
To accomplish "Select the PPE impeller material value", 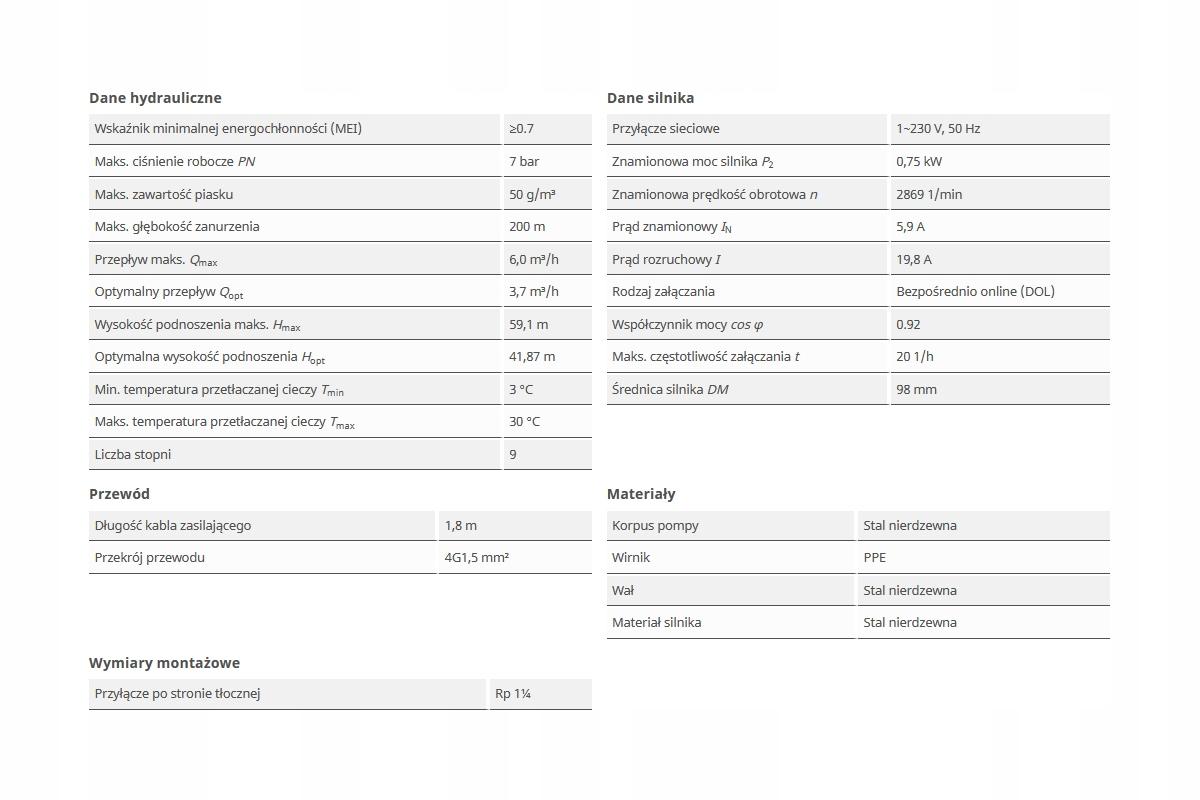I will coord(875,558).
